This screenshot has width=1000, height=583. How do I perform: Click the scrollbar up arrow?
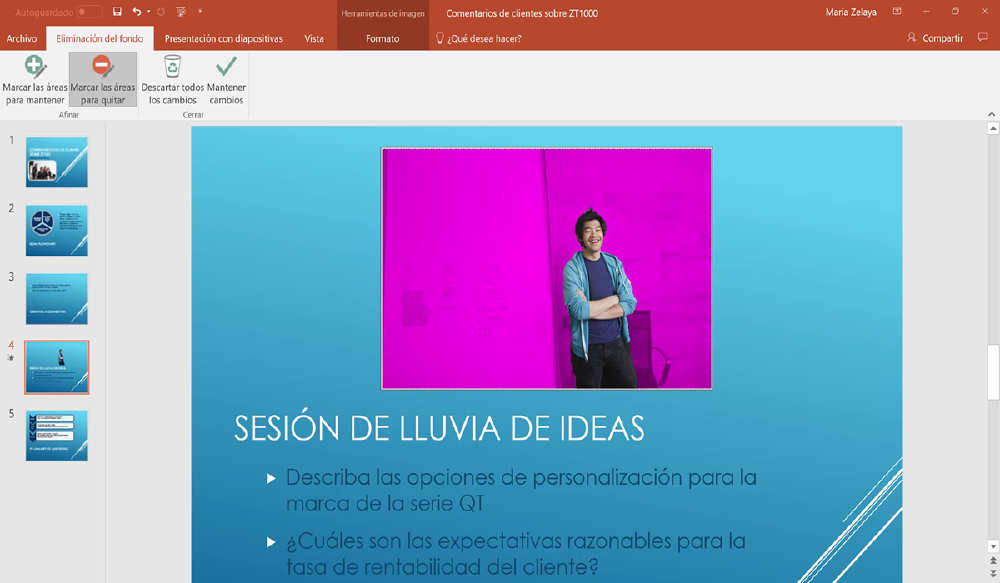(993, 127)
